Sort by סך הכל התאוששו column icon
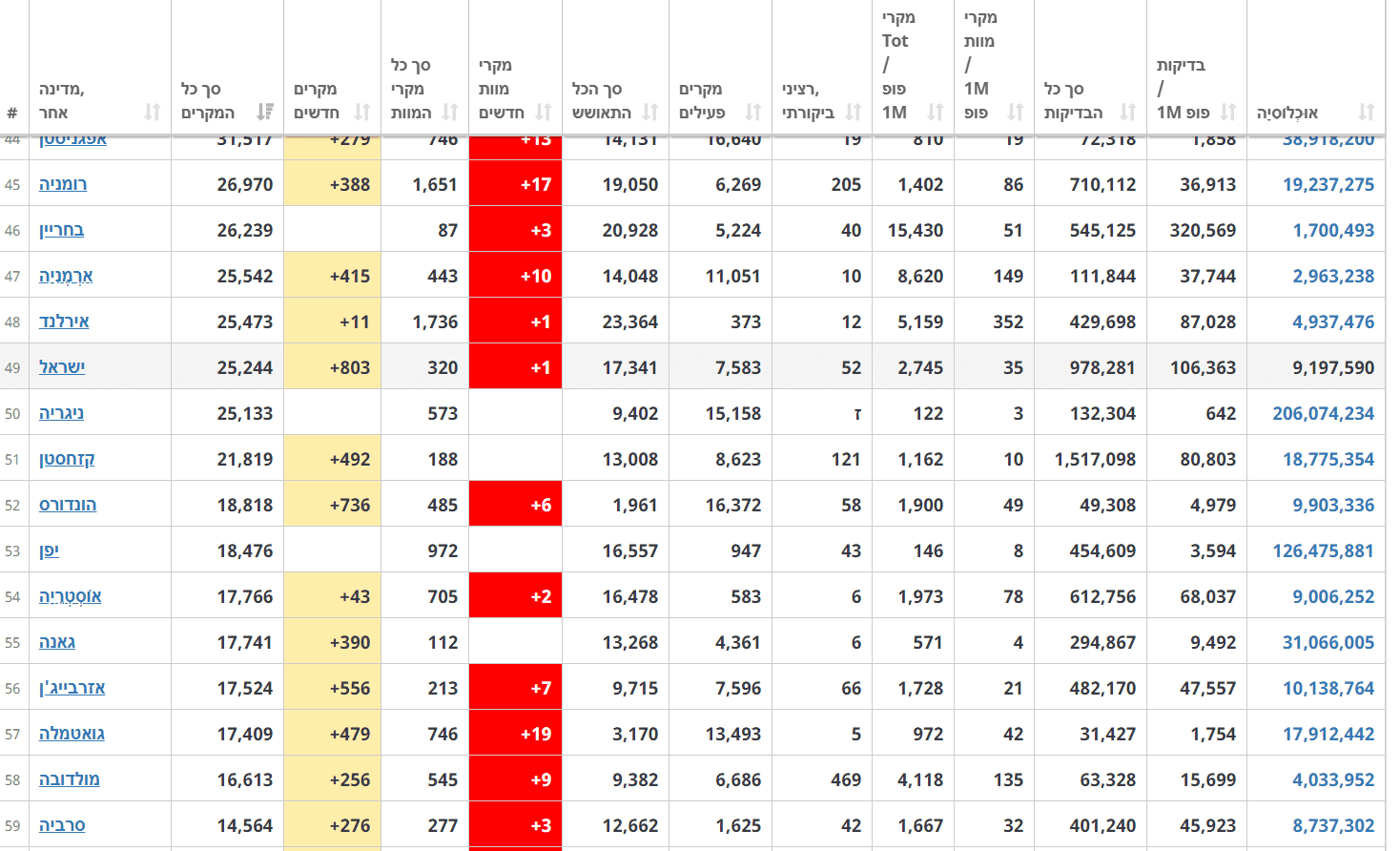The width and height of the screenshot is (1400, 851). 650,113
